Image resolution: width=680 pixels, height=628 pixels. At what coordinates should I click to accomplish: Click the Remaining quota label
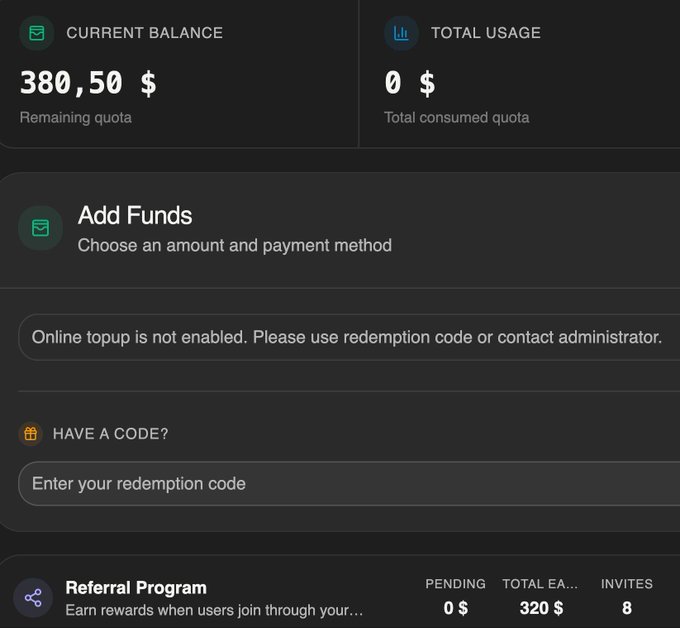click(x=75, y=118)
